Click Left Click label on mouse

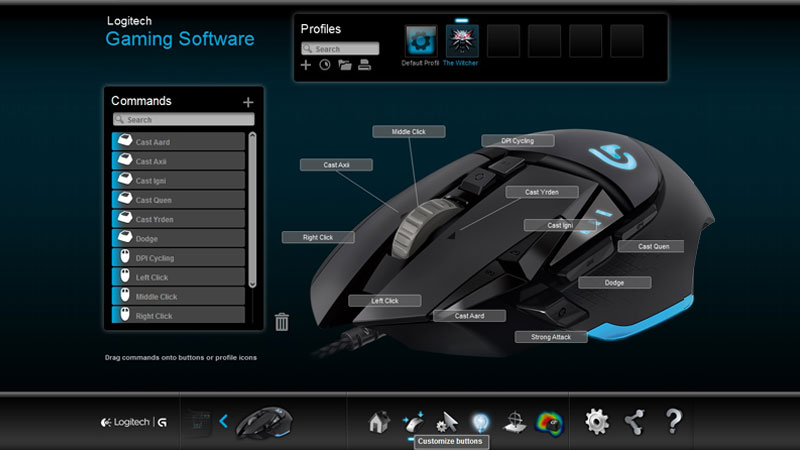click(x=385, y=301)
